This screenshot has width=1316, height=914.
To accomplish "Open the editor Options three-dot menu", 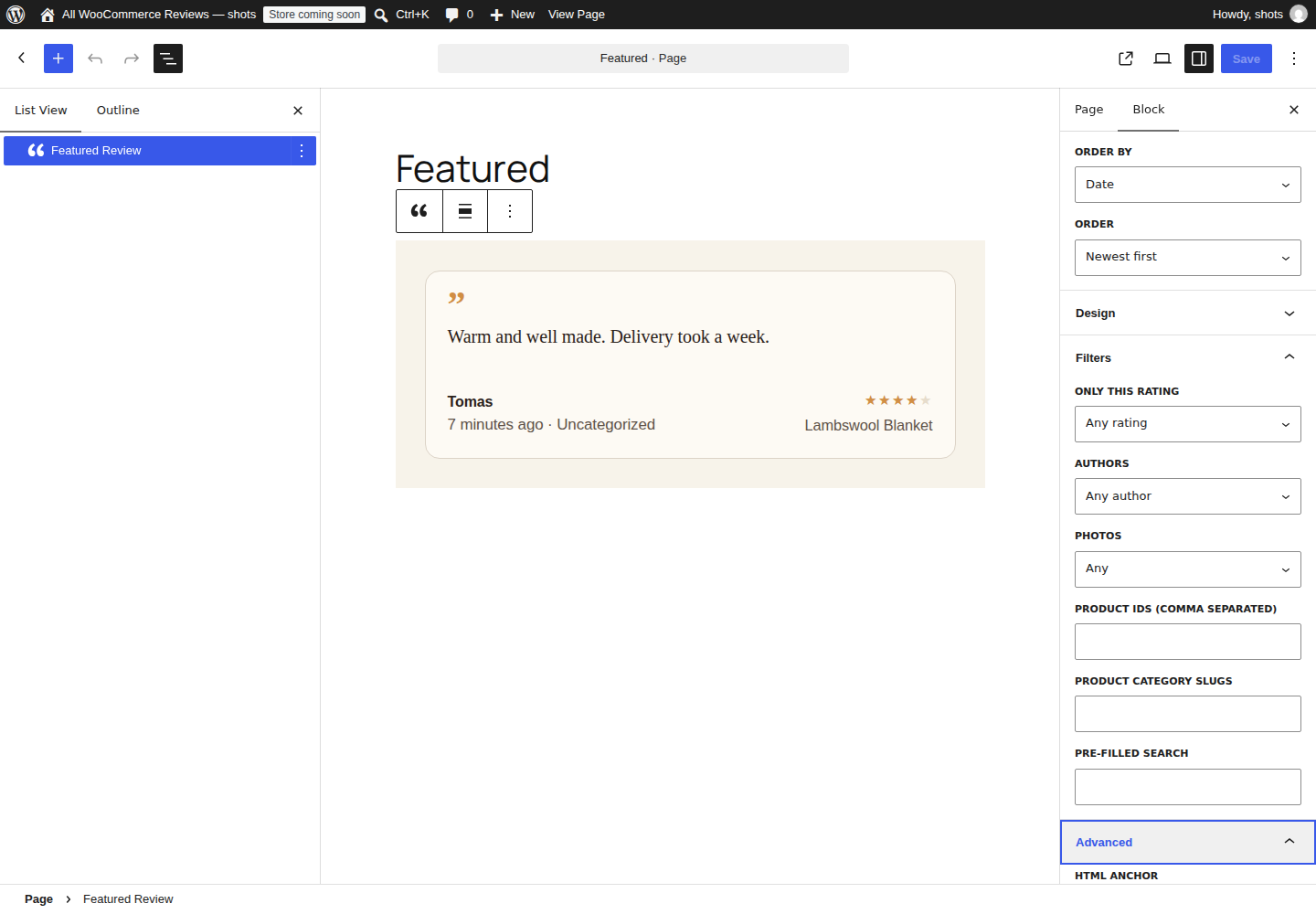I will tap(1294, 58).
